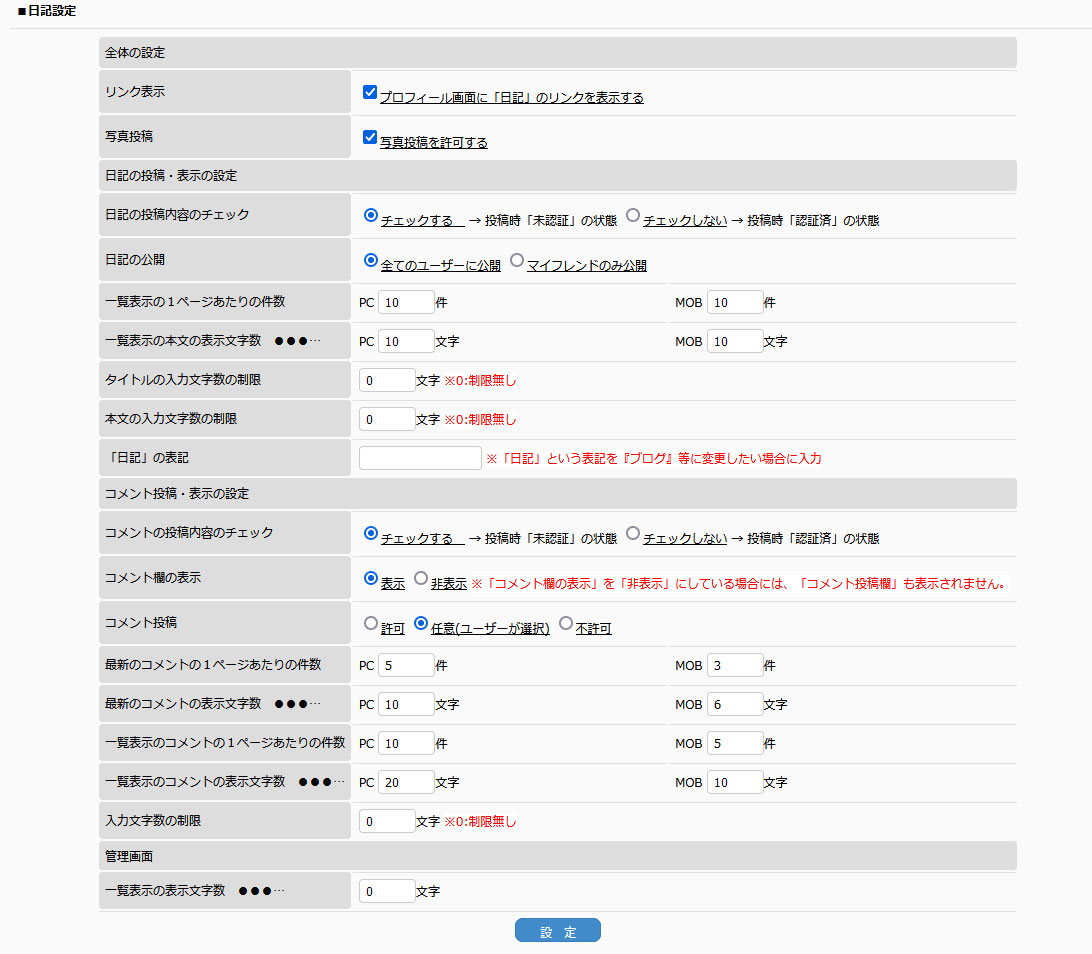The image size is (1092, 954).
Task: Select マイフレンドのみ公開 radio option
Action: pos(517,260)
